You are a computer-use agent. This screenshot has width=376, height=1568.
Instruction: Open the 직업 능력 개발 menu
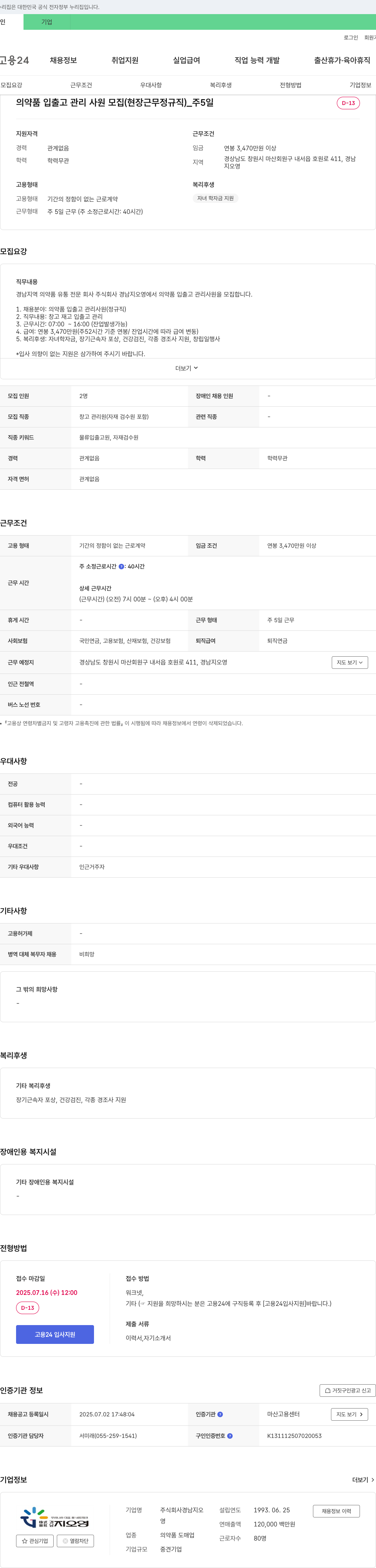click(257, 60)
